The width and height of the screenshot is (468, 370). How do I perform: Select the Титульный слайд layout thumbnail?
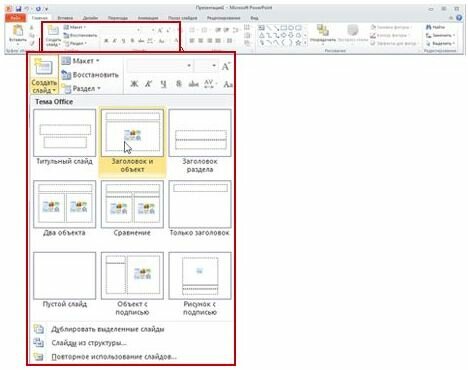[65, 133]
